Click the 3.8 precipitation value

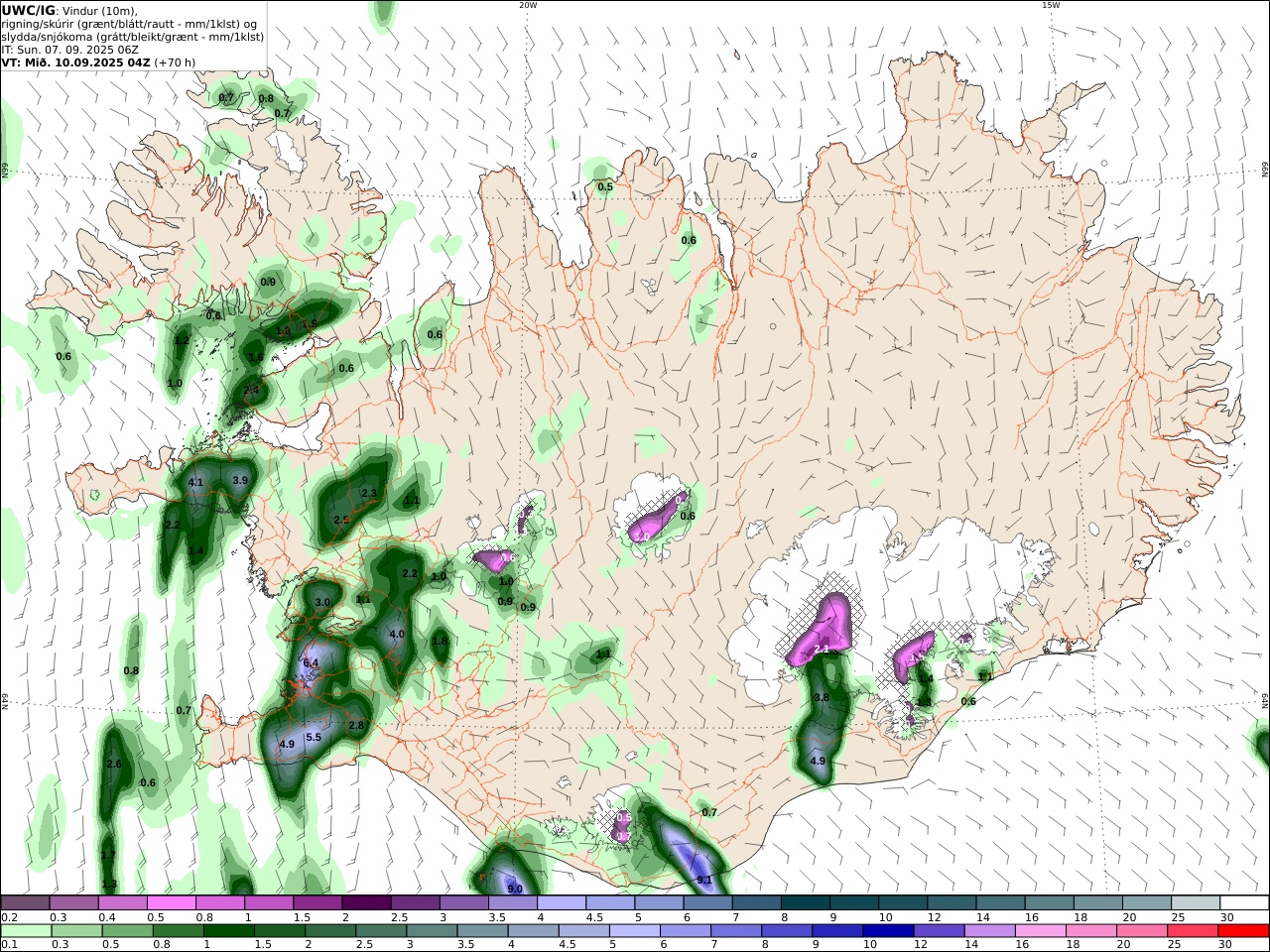coord(822,698)
